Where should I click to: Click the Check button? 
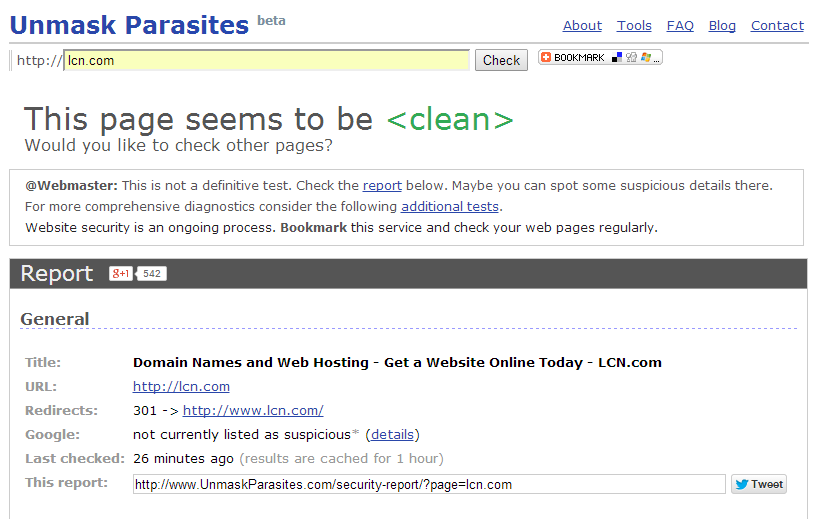(501, 60)
